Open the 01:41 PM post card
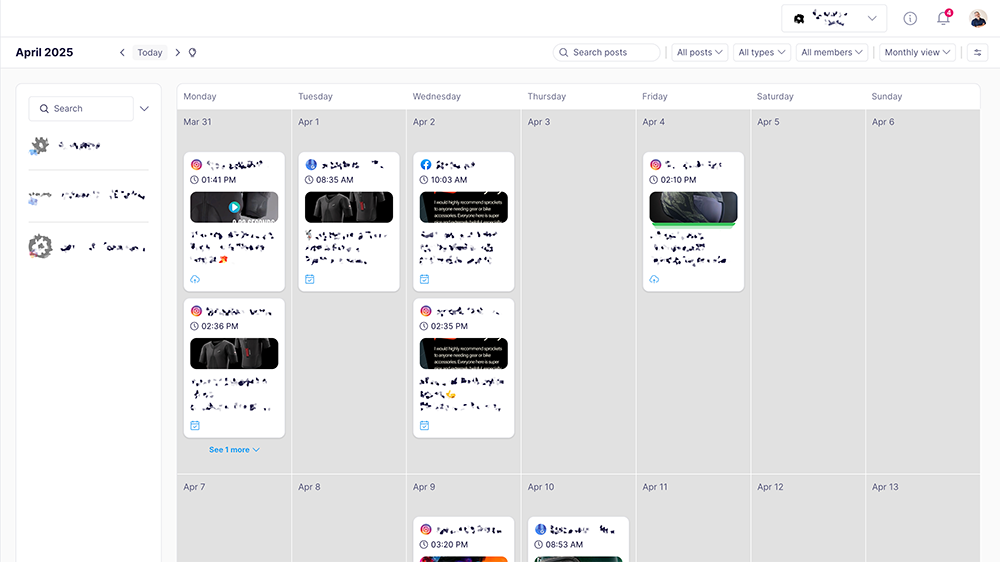The height and width of the screenshot is (562, 1000). (234, 221)
